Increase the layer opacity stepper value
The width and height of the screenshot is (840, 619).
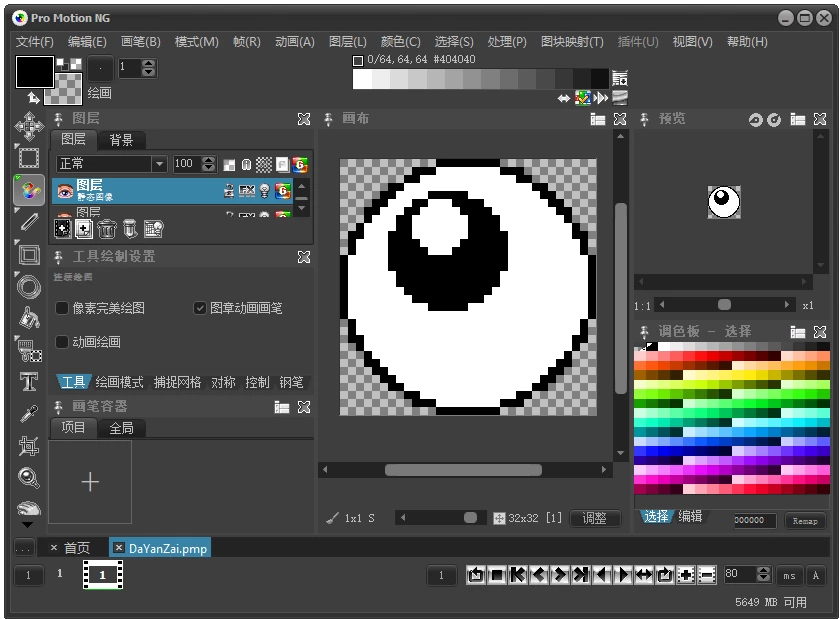point(208,160)
